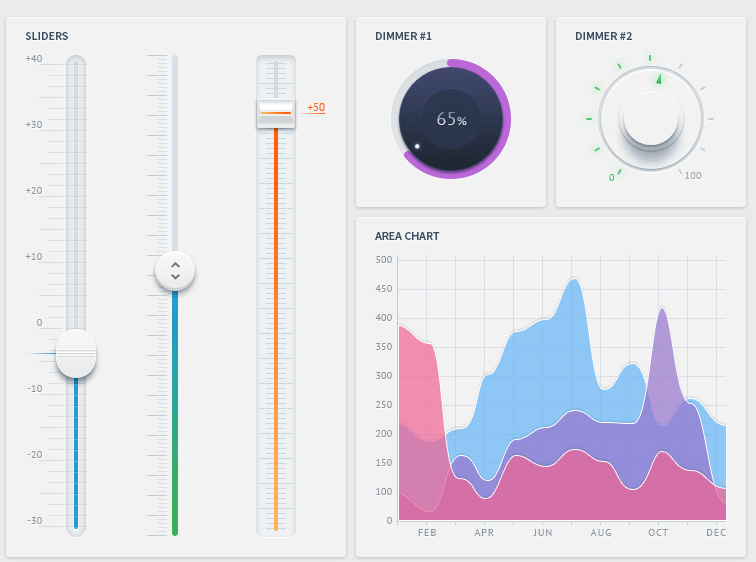Viewport: 756px width, 562px height.
Task: Click the 200 value on the chart y-axis
Action: click(384, 433)
